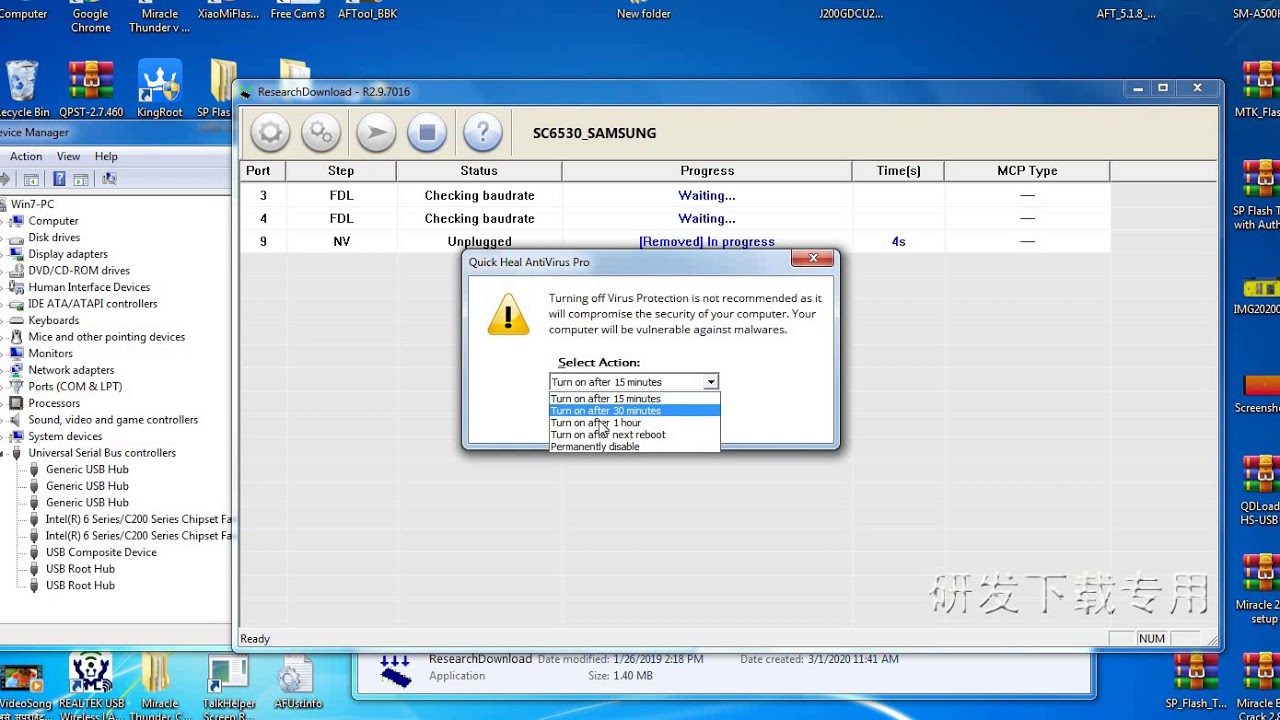Select Sound, video and game controllers

[113, 420]
